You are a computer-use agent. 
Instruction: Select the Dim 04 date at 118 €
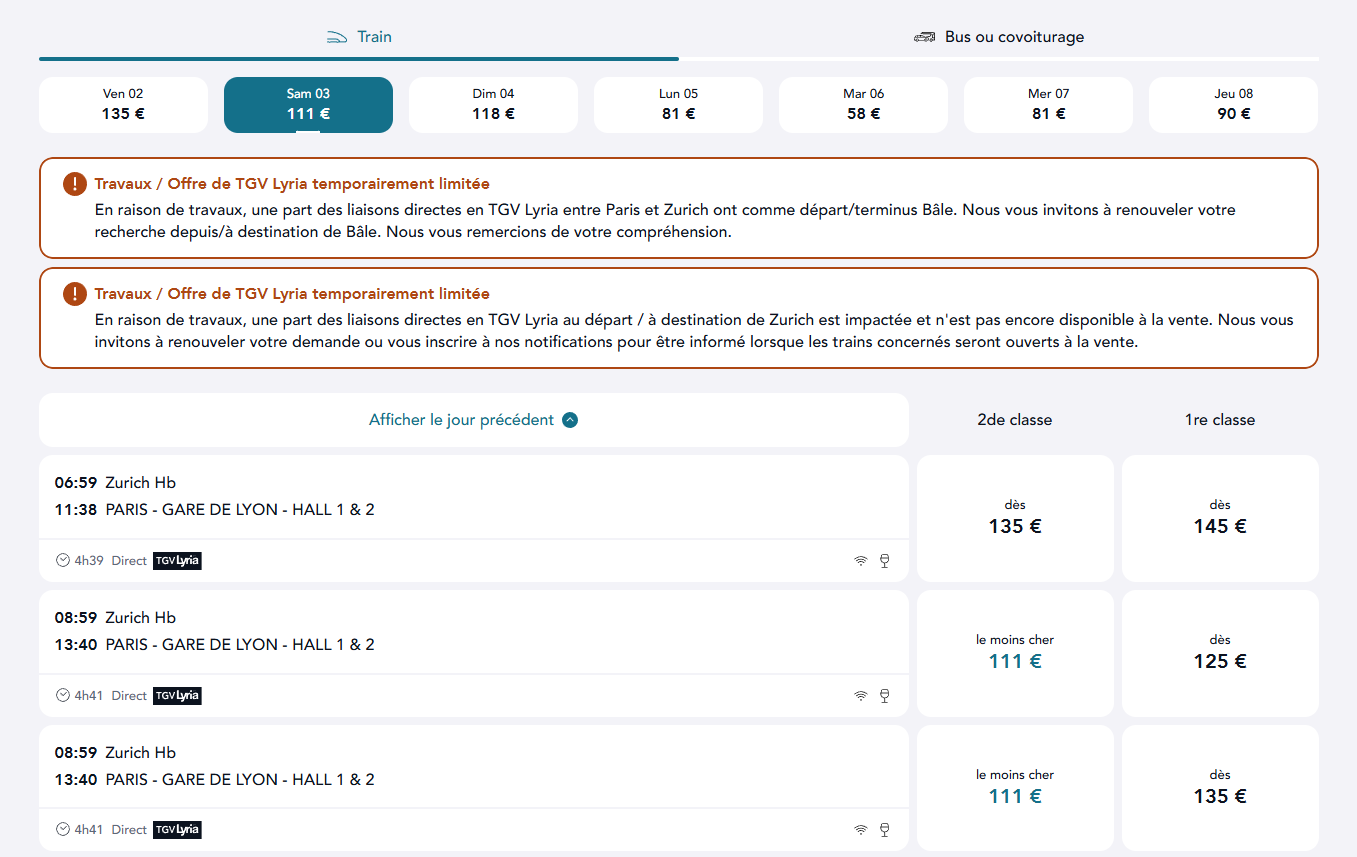coord(493,104)
